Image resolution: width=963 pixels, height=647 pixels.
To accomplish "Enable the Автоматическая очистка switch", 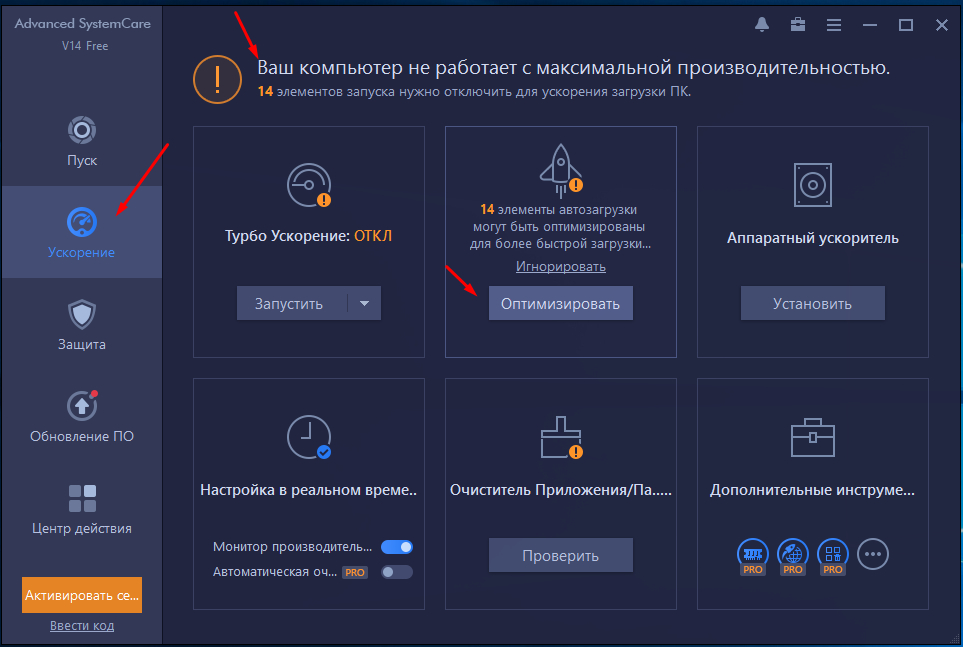I will (397, 572).
